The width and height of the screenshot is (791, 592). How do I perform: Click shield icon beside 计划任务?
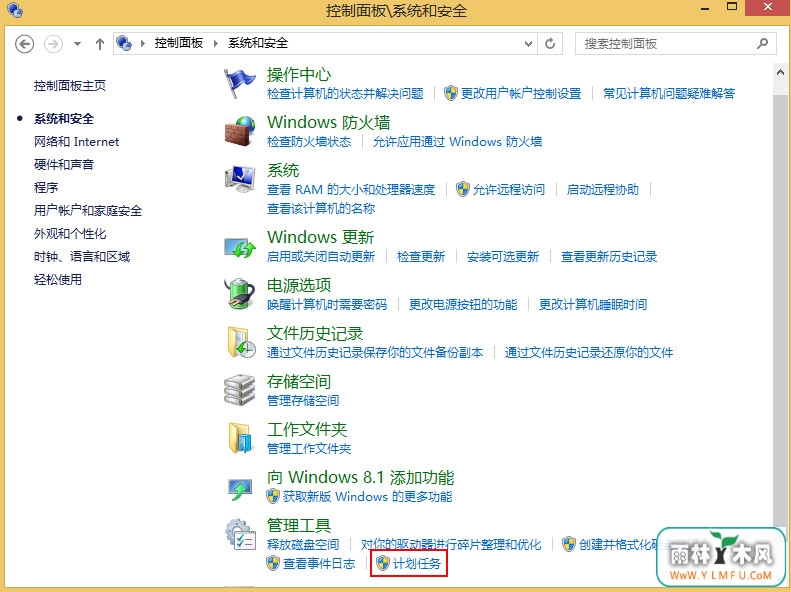[383, 563]
